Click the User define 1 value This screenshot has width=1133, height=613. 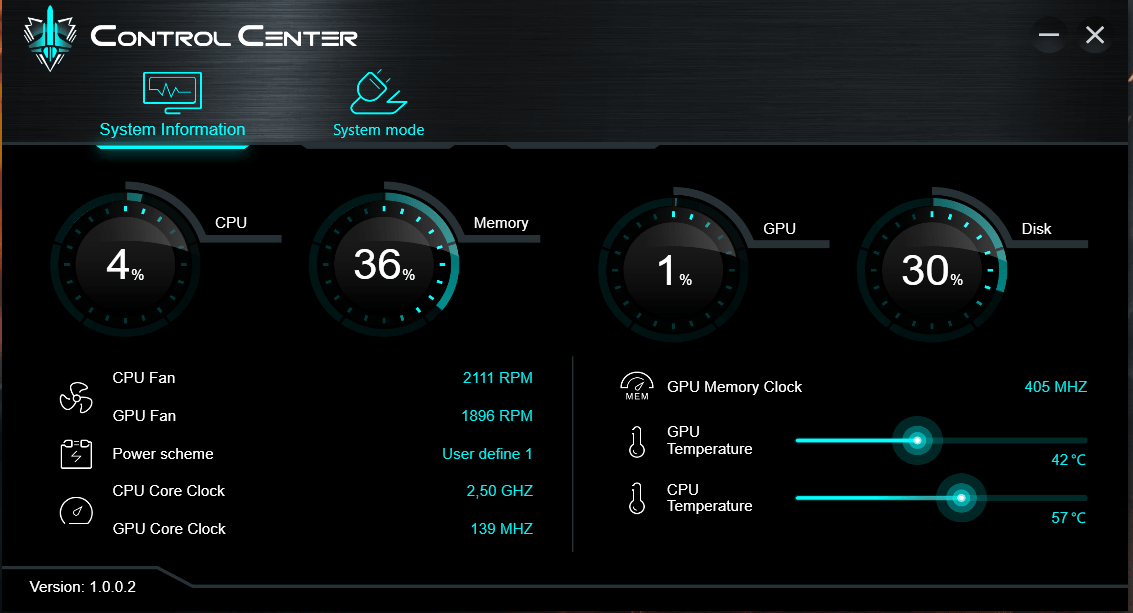pos(487,454)
